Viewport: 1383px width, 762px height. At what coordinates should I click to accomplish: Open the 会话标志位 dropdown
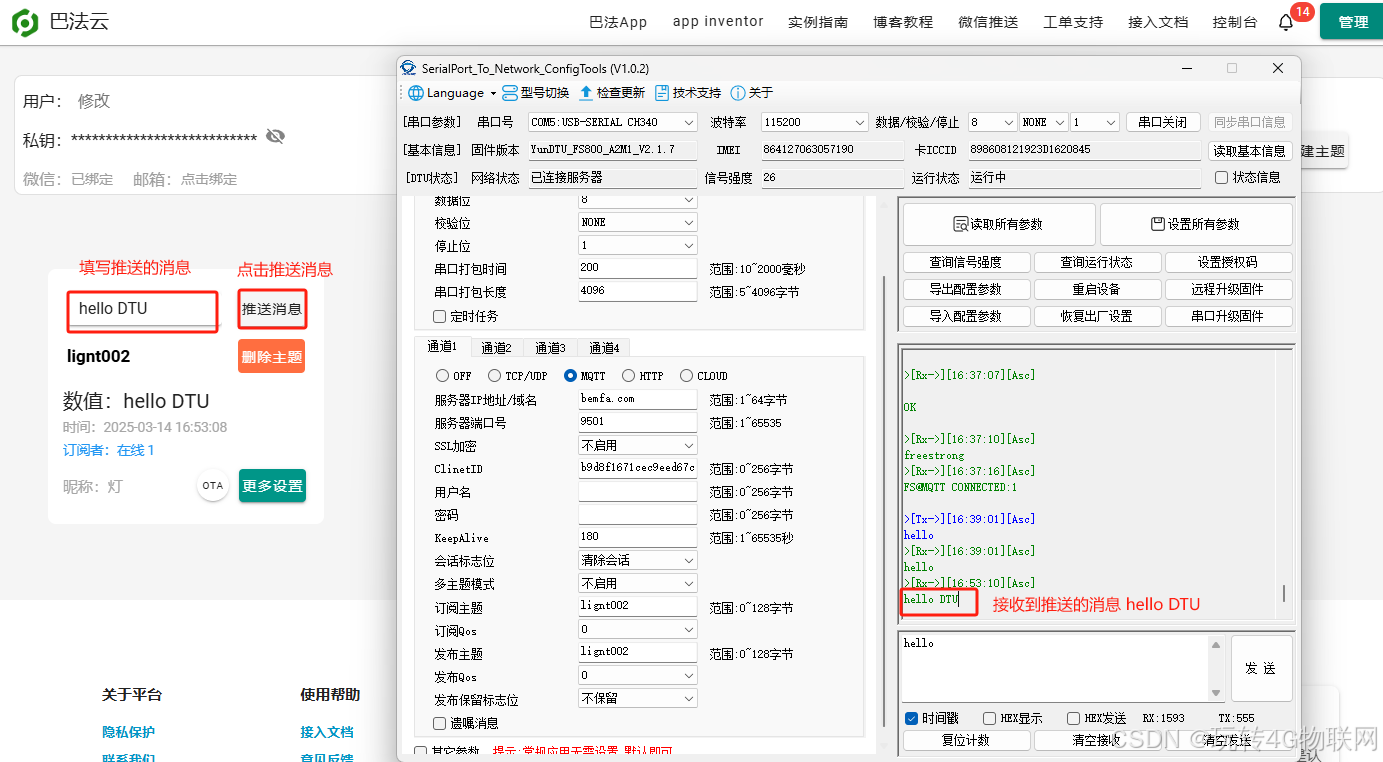[637, 560]
